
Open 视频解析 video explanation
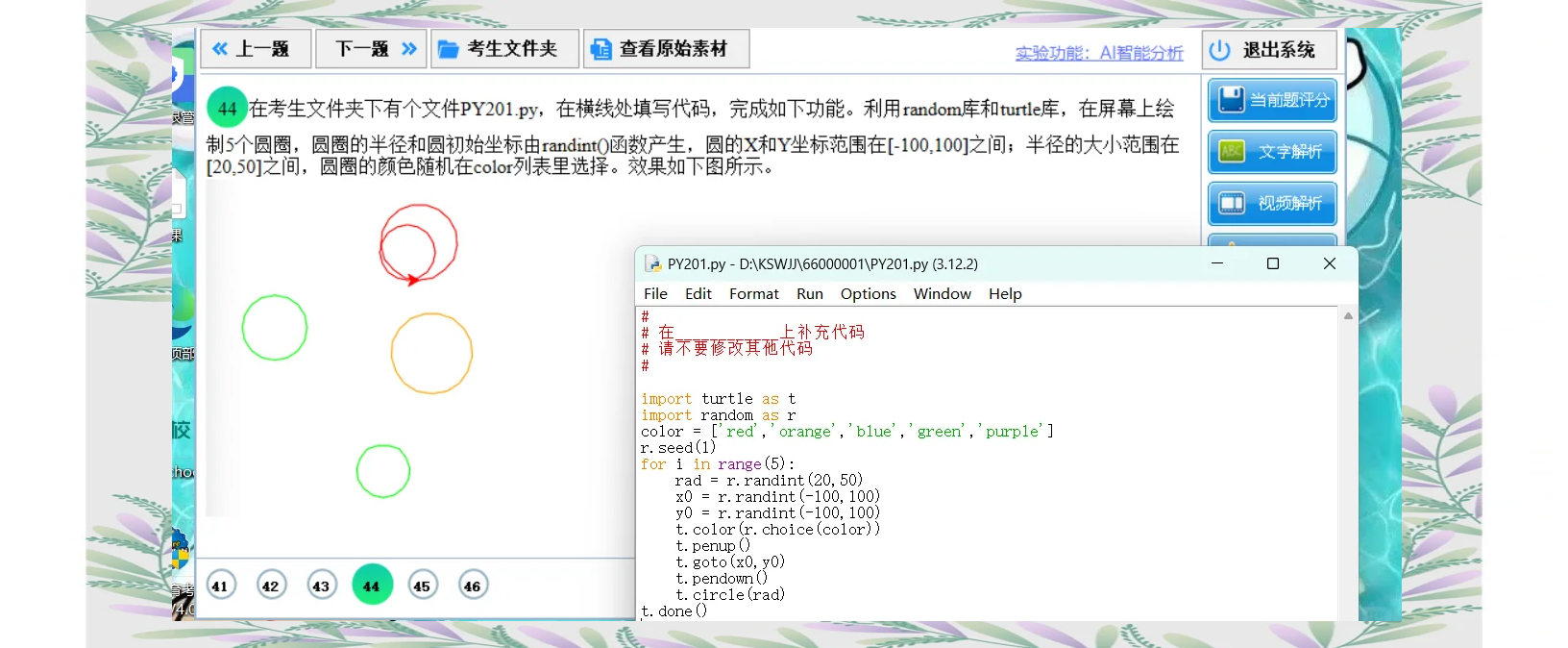(1272, 204)
